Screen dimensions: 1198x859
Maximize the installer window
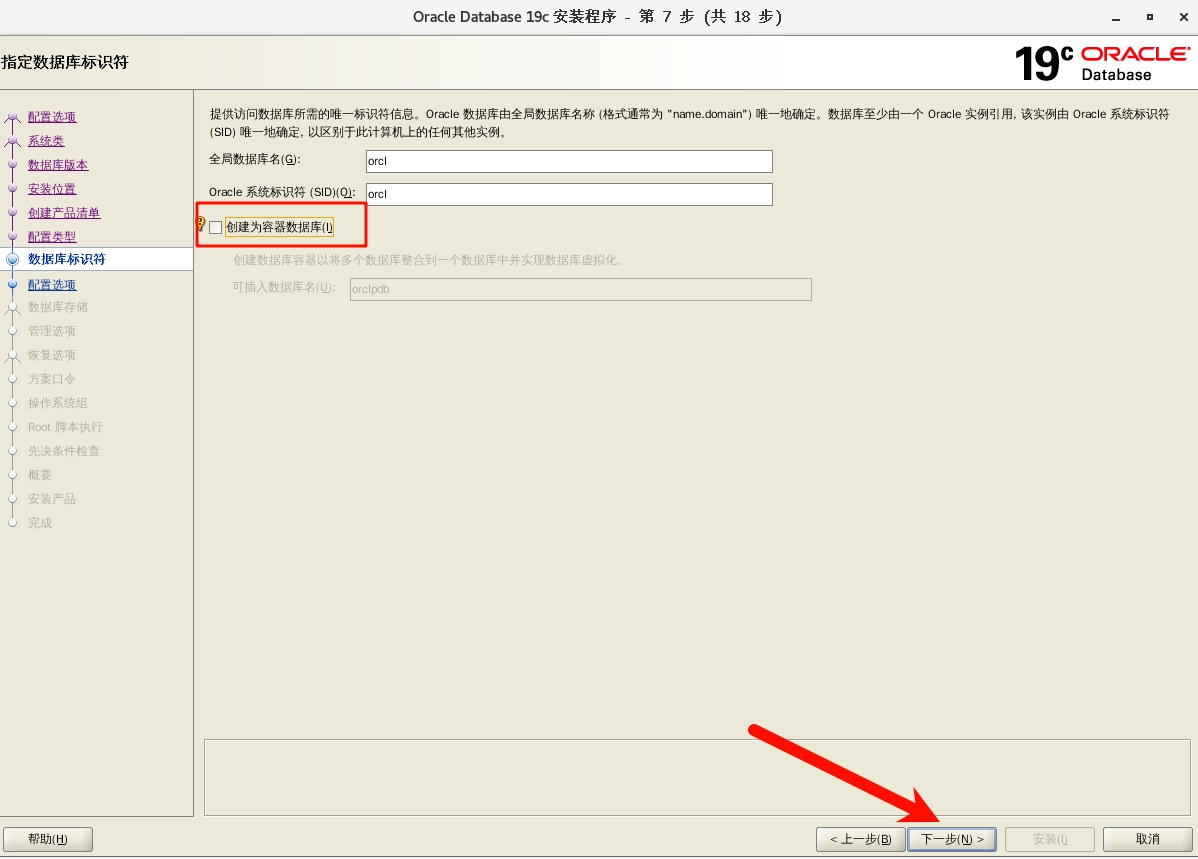click(x=1149, y=18)
